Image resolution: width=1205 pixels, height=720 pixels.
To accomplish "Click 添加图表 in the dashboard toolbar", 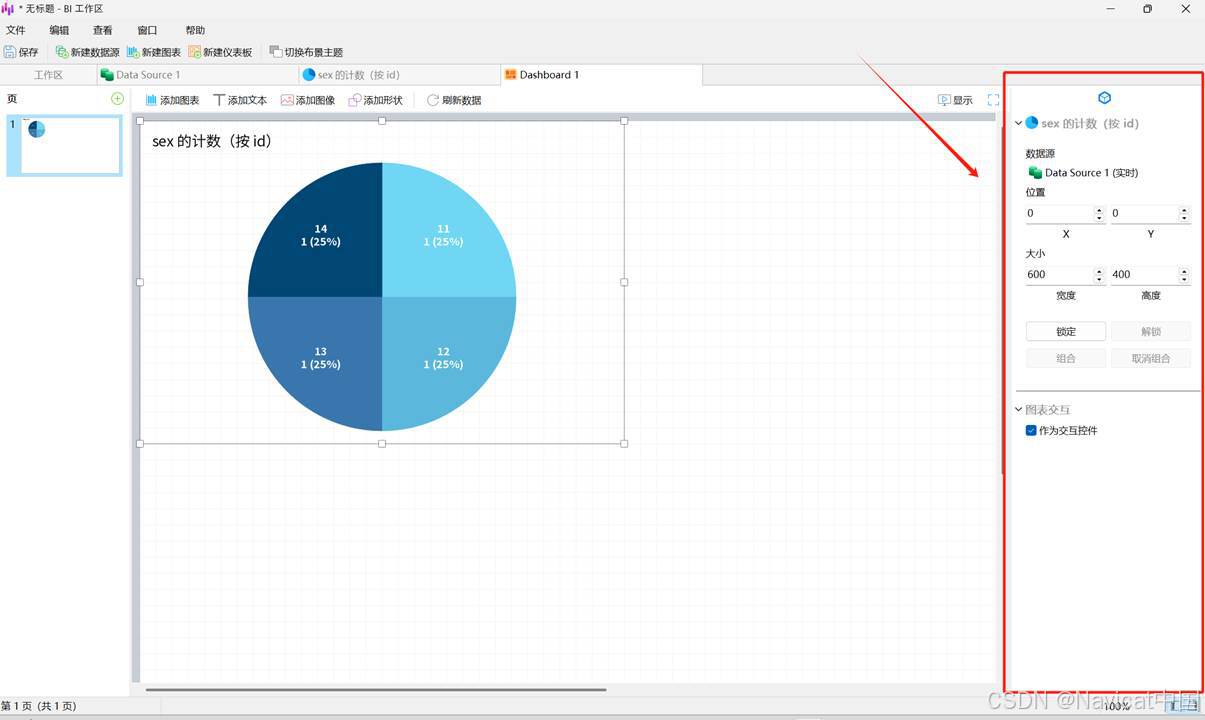I will [172, 100].
